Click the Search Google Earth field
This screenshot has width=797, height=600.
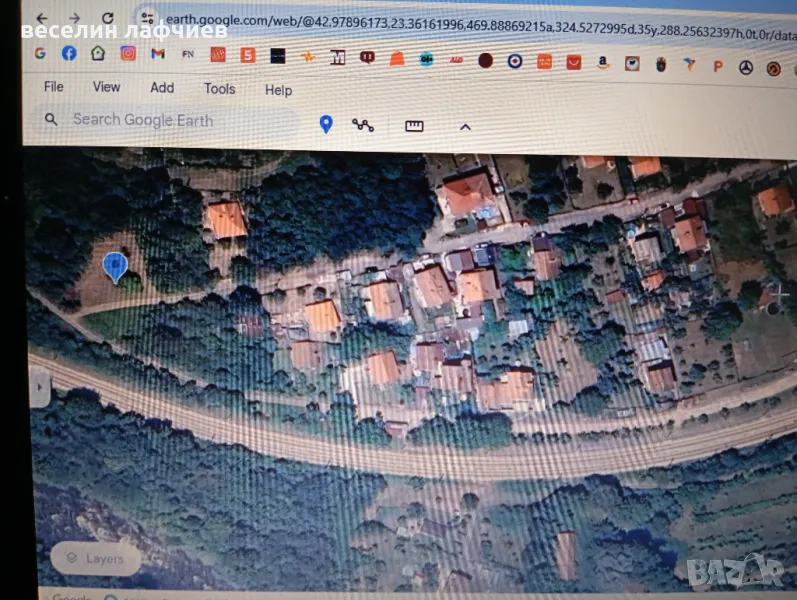click(170, 120)
